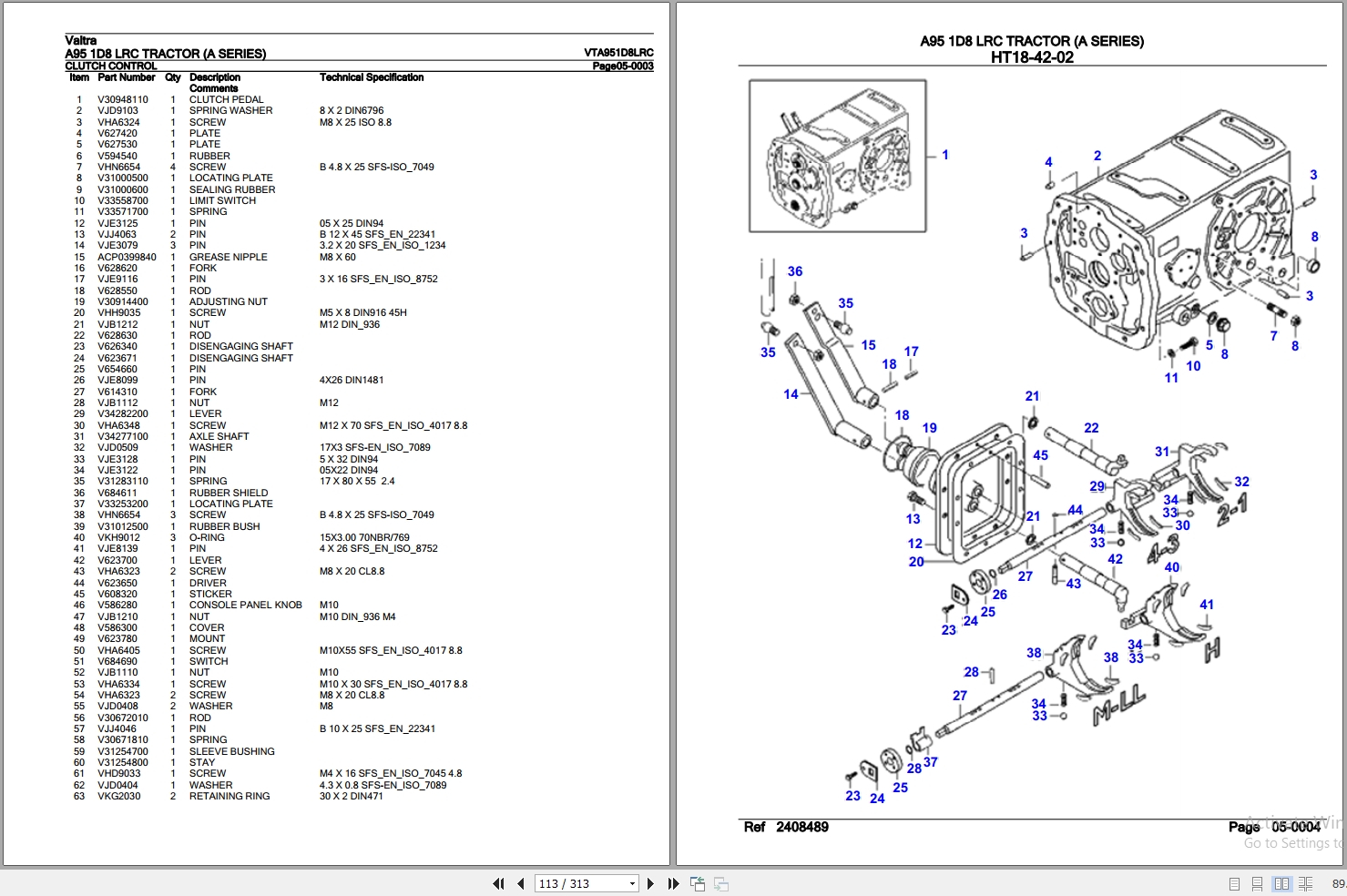Image resolution: width=1347 pixels, height=896 pixels.
Task: Click callout number 26 in the diagram
Action: (1000, 595)
